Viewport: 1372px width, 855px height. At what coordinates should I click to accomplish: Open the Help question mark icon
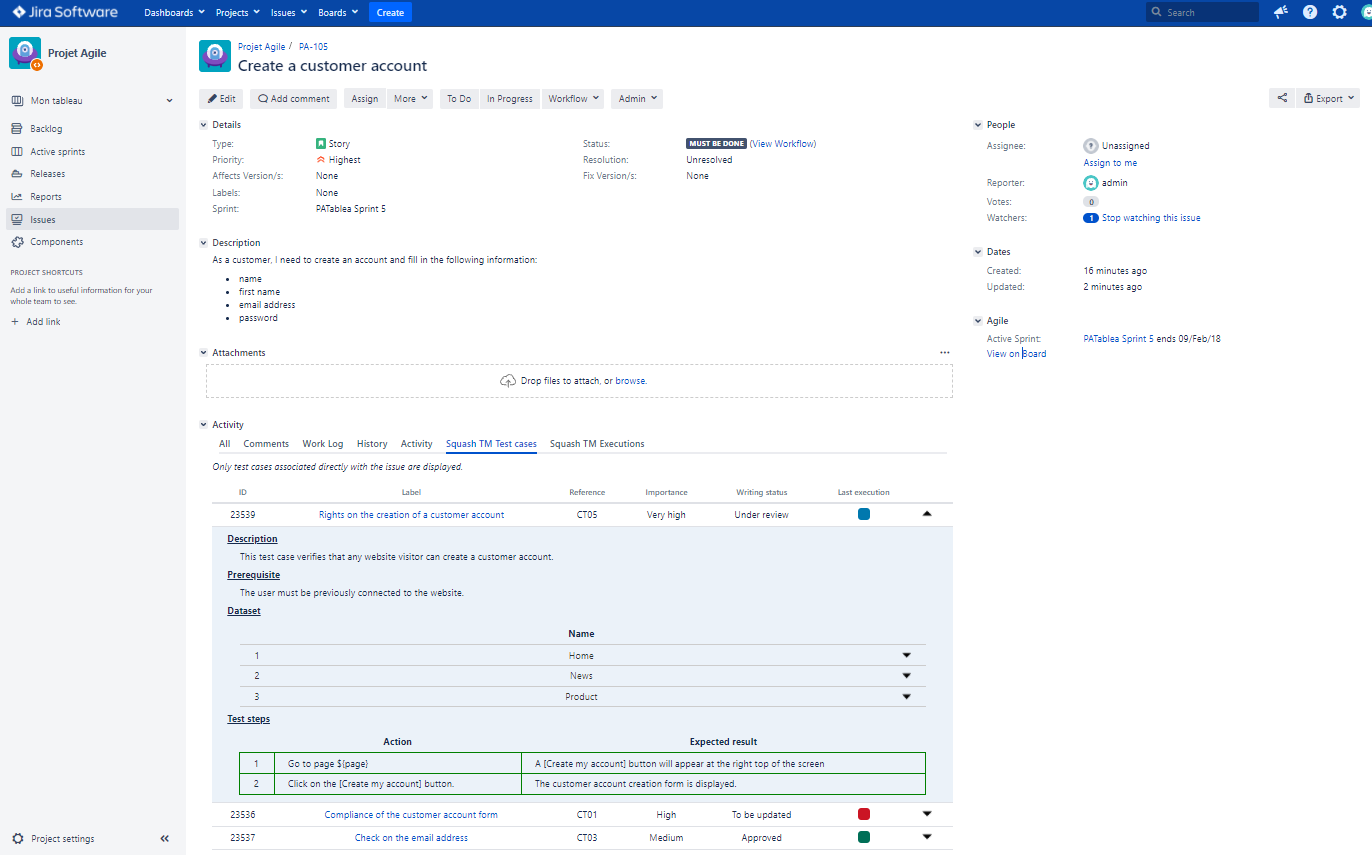pyautogui.click(x=1309, y=12)
